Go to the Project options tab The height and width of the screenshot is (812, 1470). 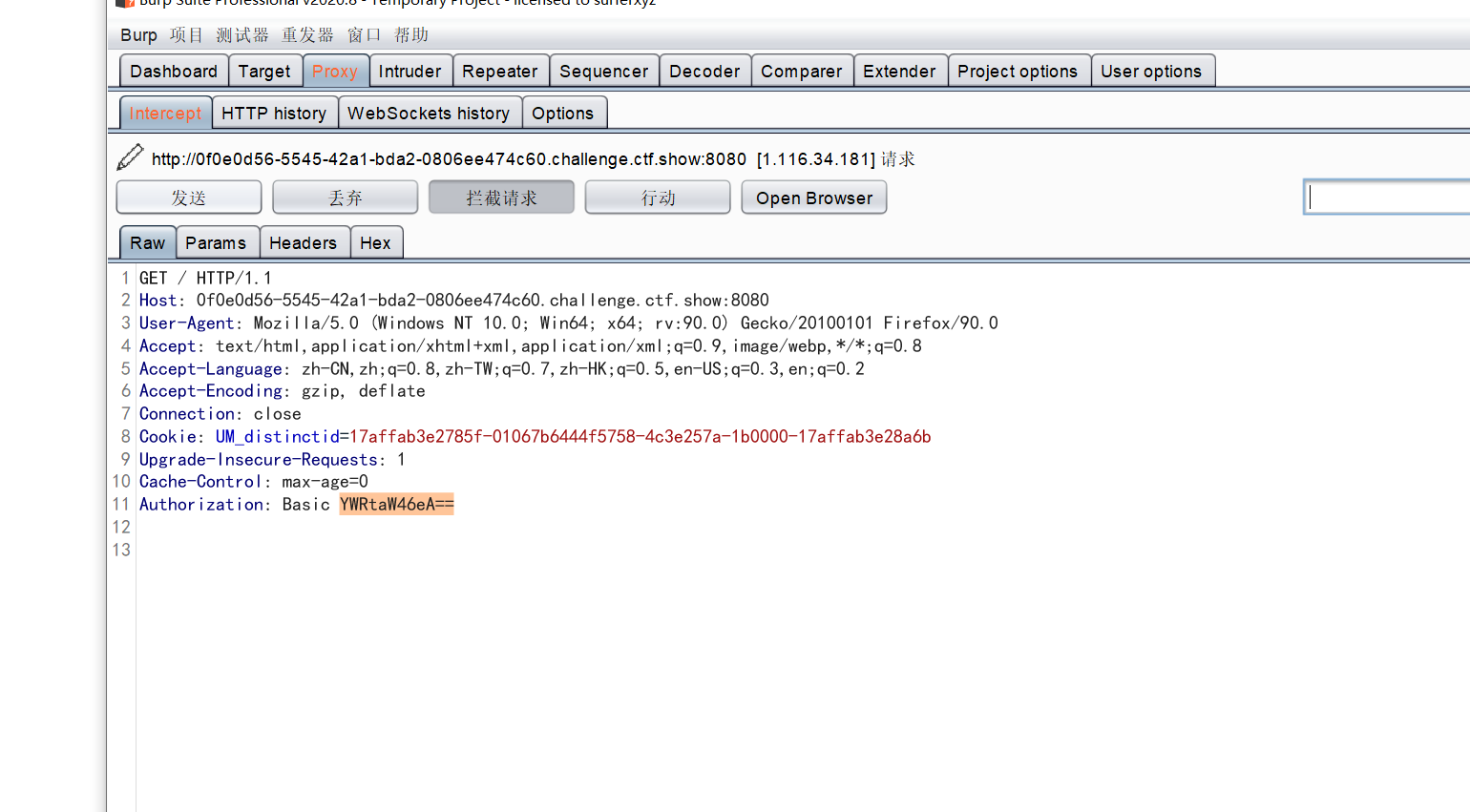[x=1018, y=71]
